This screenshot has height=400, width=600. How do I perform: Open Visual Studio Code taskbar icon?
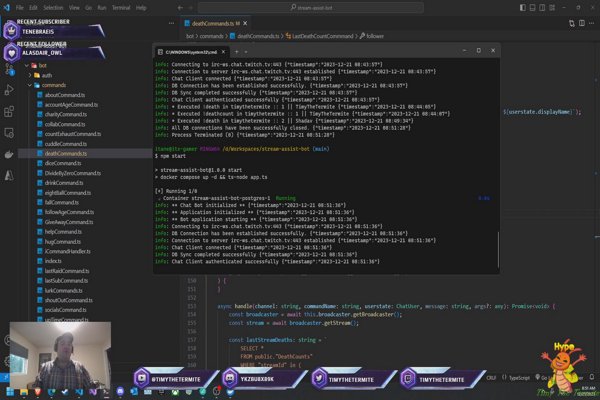[x=79, y=392]
